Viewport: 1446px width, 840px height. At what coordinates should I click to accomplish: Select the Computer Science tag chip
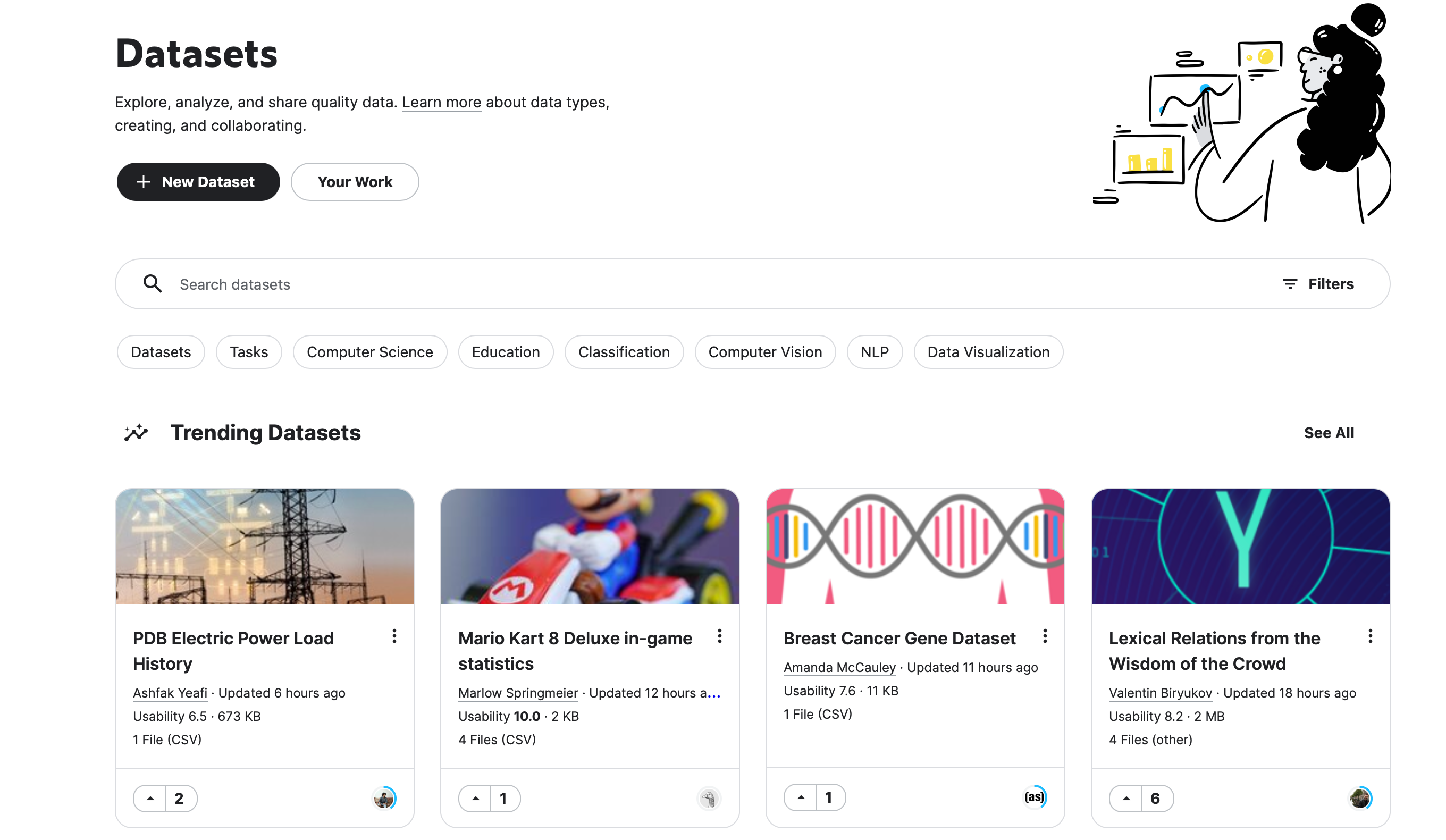point(369,352)
